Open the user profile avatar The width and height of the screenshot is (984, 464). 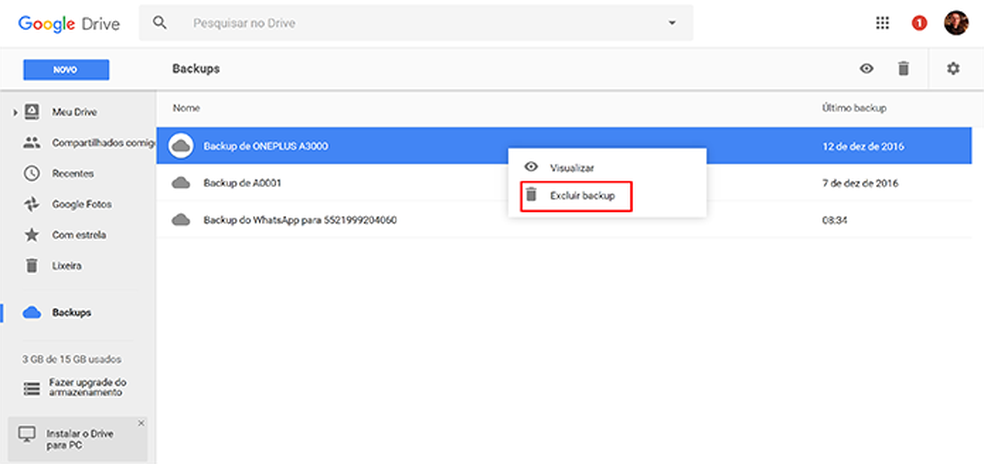[x=956, y=23]
